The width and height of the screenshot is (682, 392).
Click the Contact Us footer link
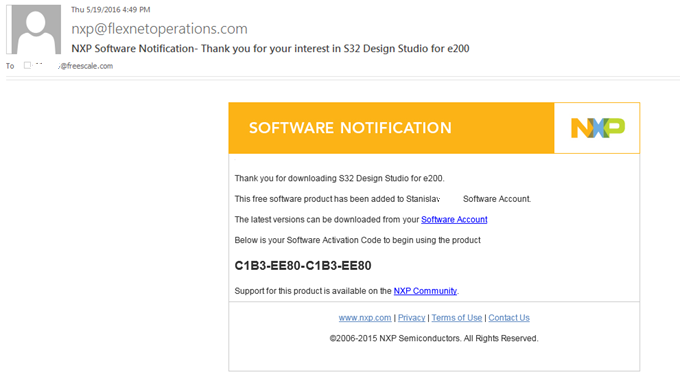(x=509, y=318)
